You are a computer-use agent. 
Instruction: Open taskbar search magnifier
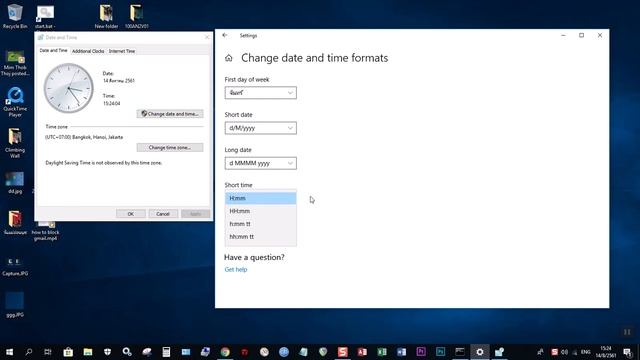click(29, 352)
